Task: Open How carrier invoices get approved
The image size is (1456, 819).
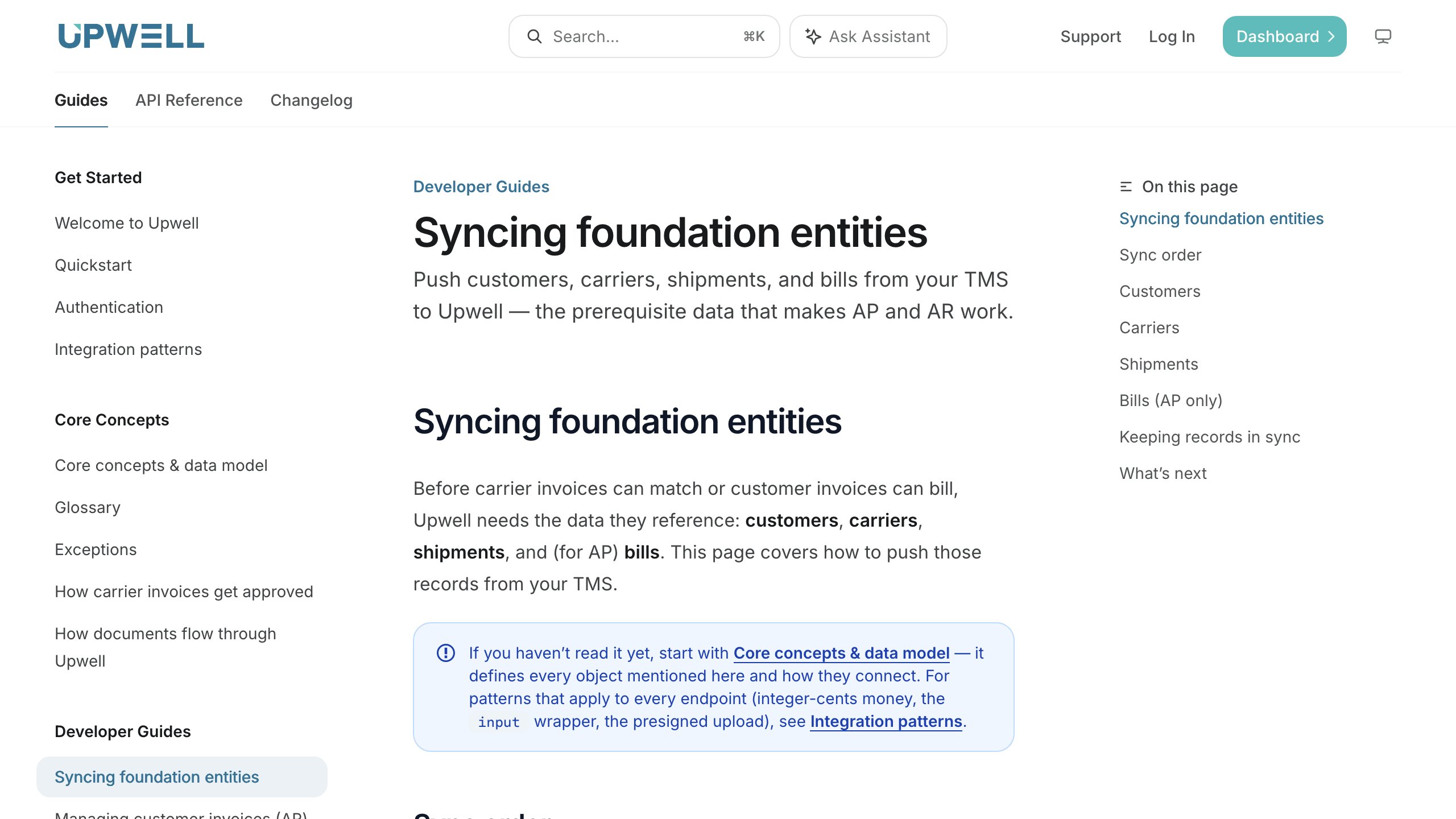Action: pos(184,591)
